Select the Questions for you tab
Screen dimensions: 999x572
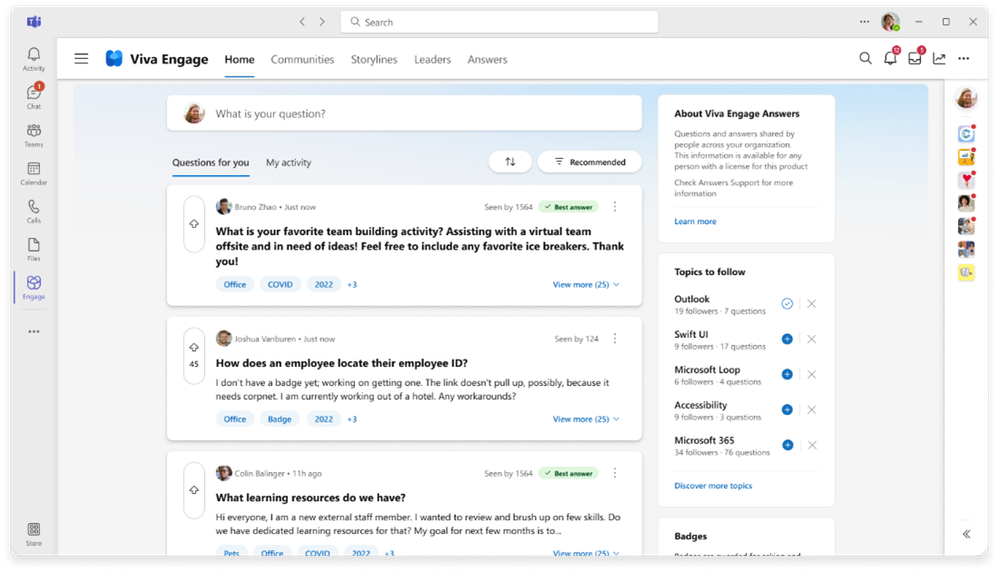[x=210, y=162]
